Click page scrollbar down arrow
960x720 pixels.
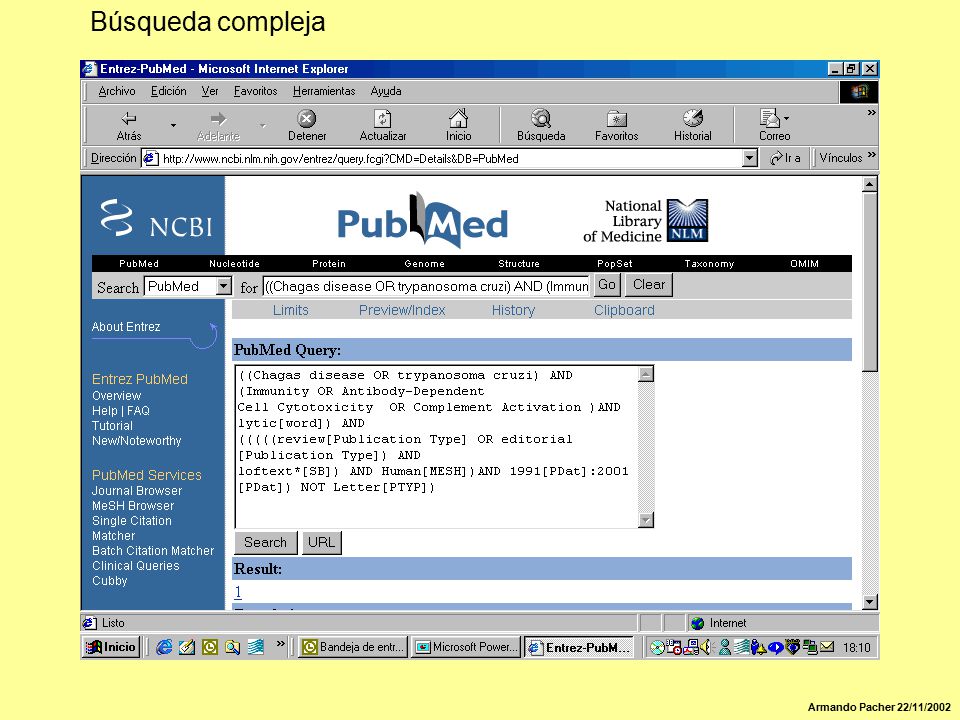(869, 602)
